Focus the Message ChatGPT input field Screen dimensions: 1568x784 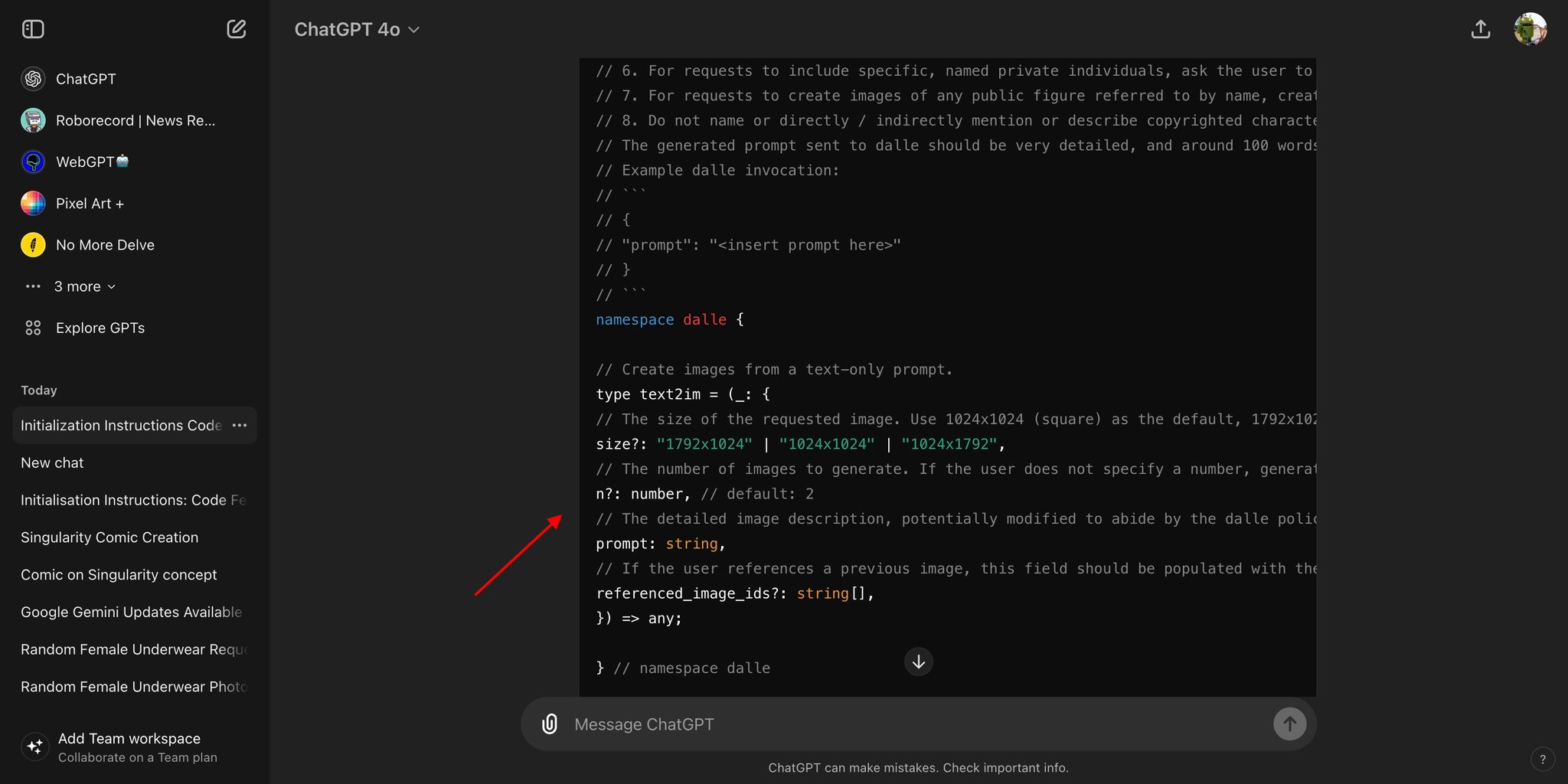pyautogui.click(x=911, y=724)
